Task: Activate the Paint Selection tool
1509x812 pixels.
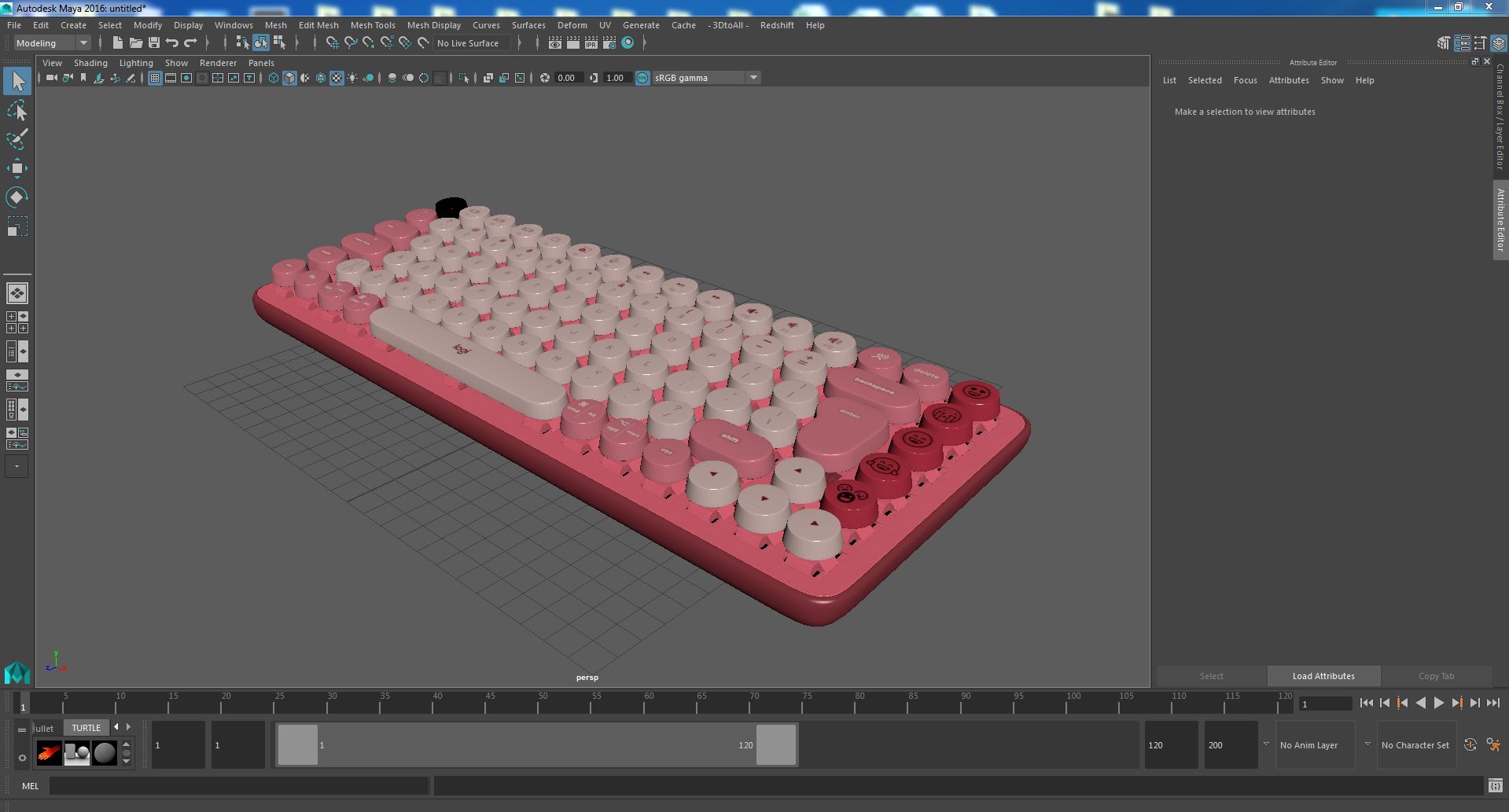Action: pos(17,140)
